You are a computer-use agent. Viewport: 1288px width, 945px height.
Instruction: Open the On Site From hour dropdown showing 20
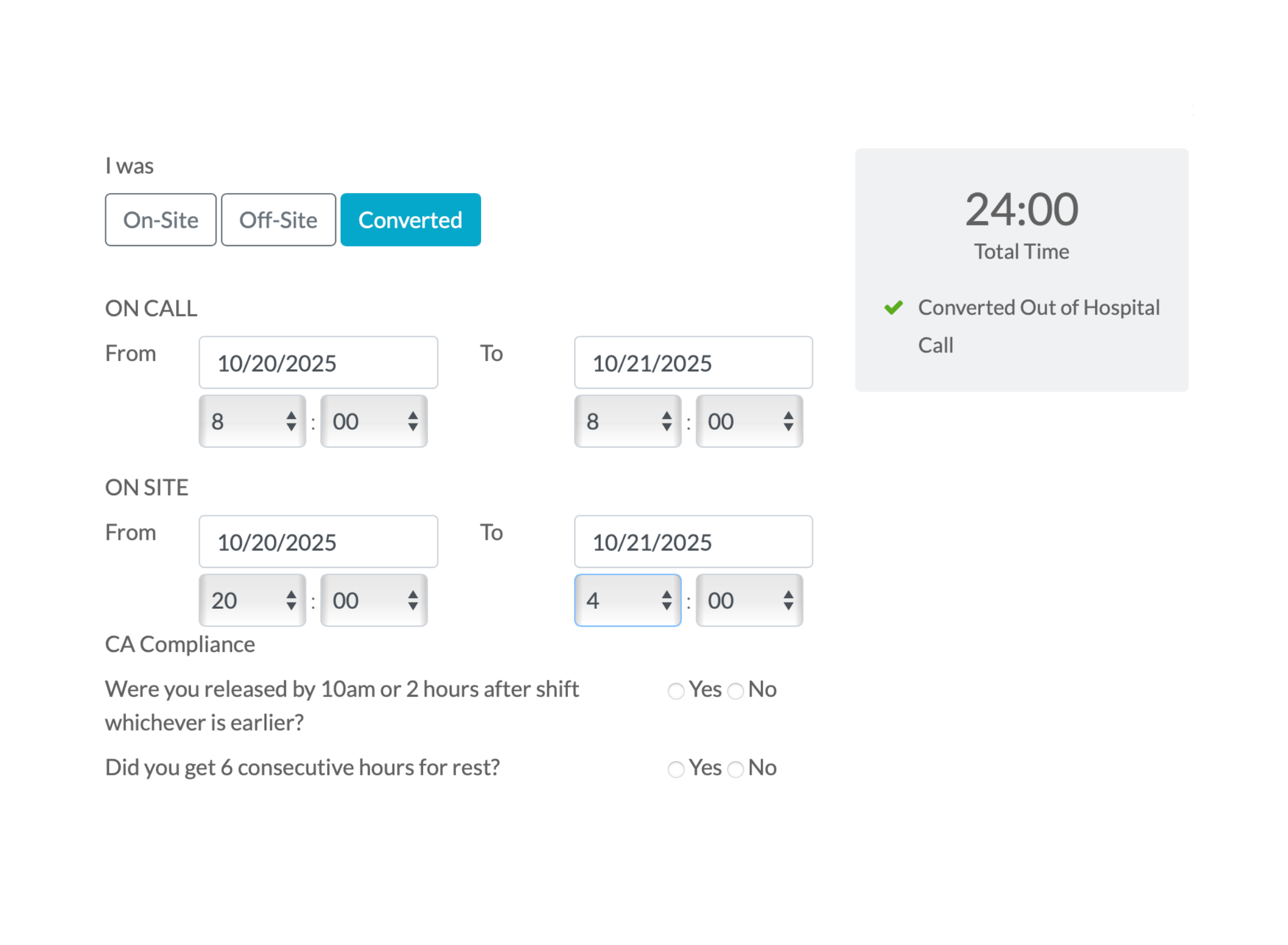(x=252, y=600)
